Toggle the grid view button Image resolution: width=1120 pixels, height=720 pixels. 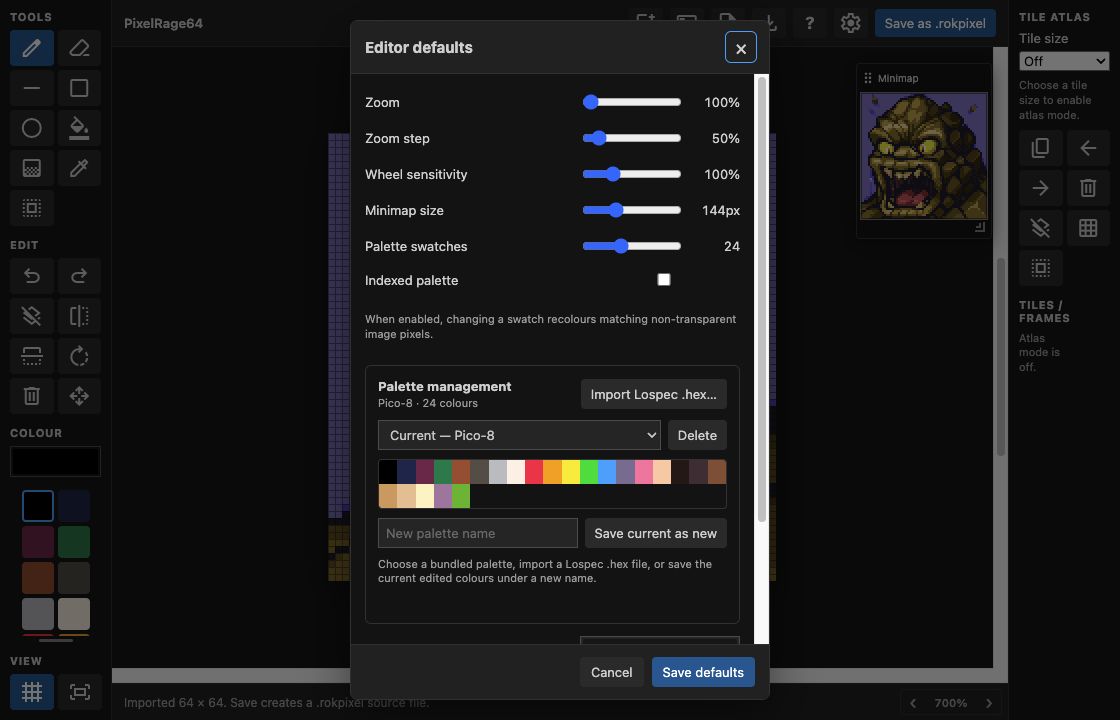31,691
